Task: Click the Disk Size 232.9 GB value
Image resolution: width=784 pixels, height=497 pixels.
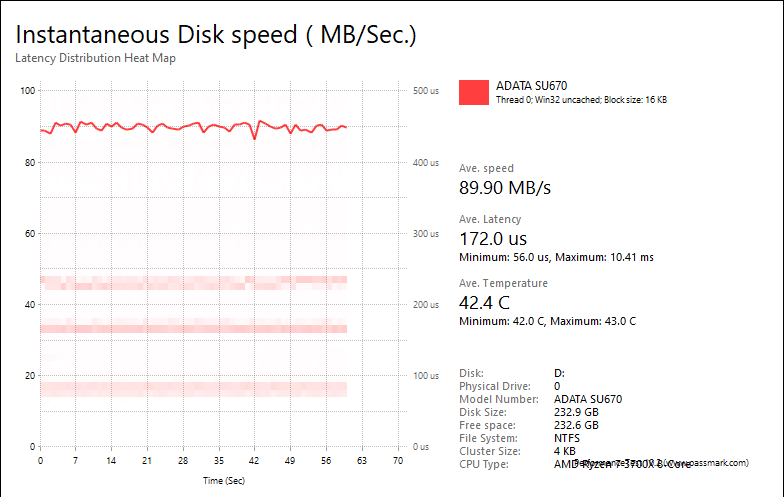Action: click(x=576, y=412)
